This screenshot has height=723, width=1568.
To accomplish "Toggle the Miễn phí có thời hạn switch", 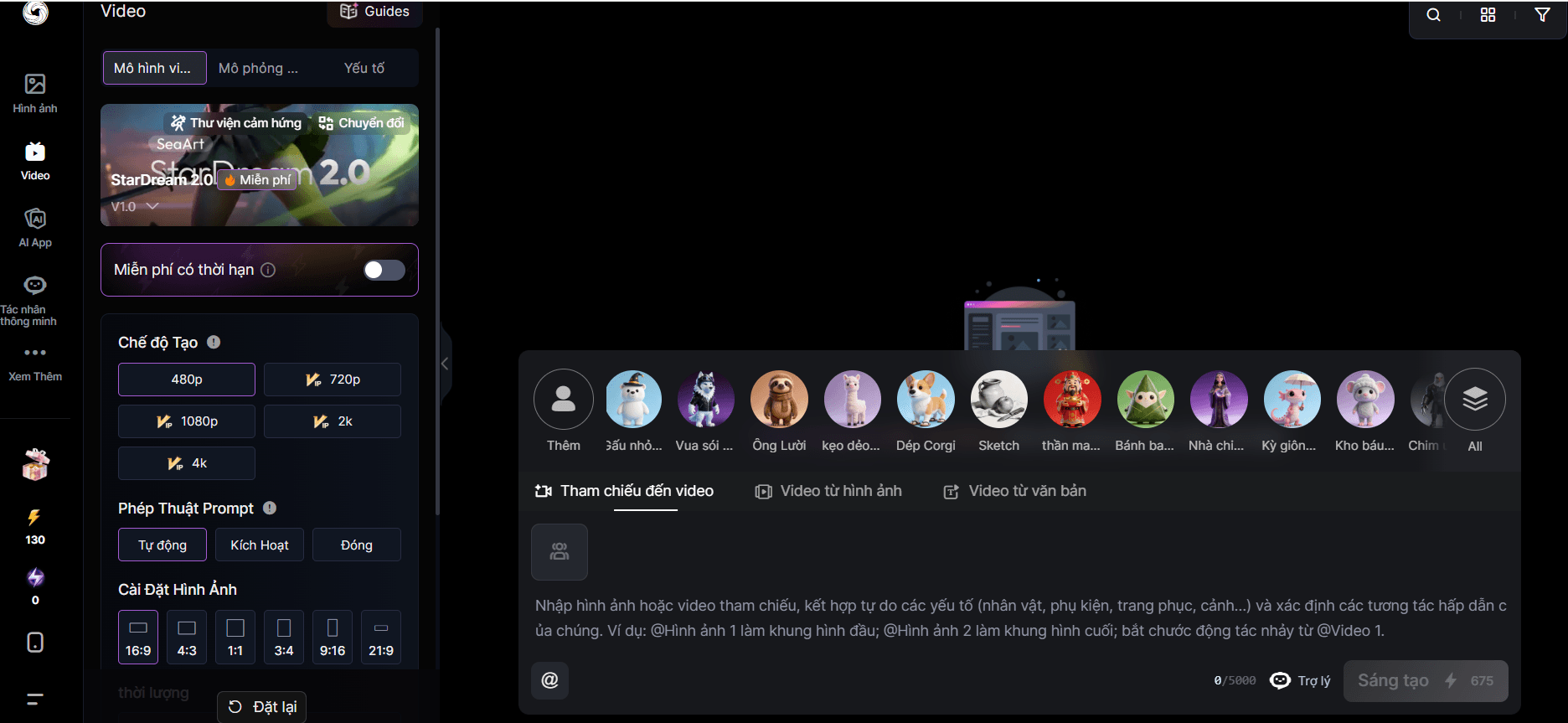I will click(384, 270).
